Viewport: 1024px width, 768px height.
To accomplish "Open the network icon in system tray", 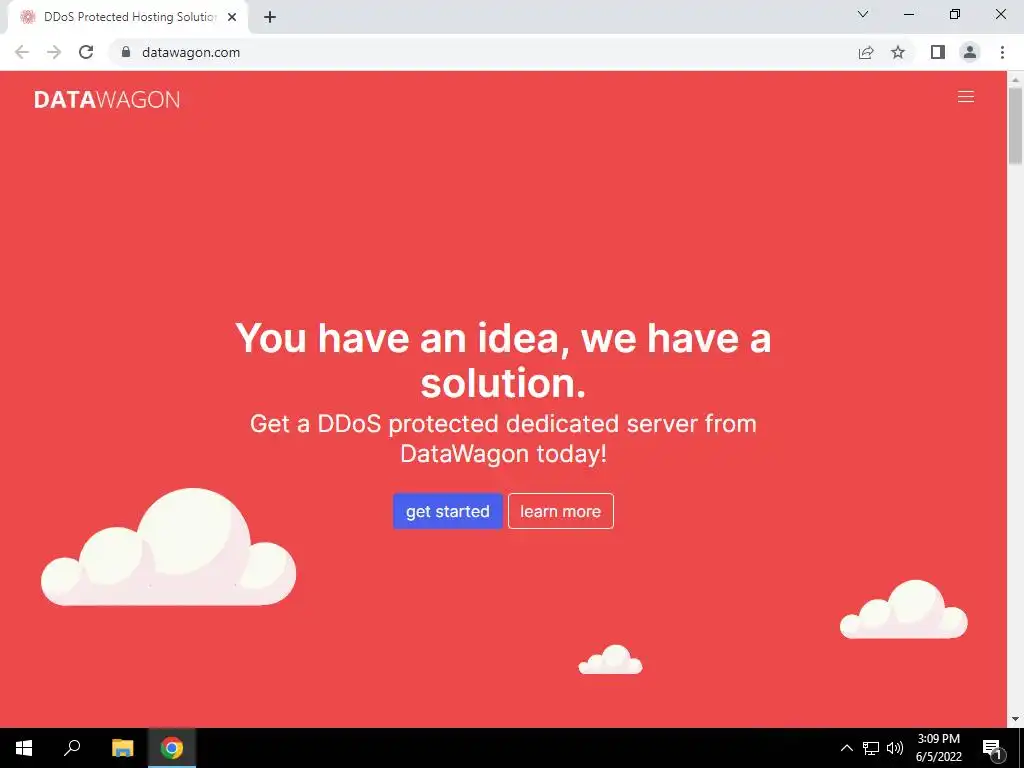I will [x=871, y=748].
